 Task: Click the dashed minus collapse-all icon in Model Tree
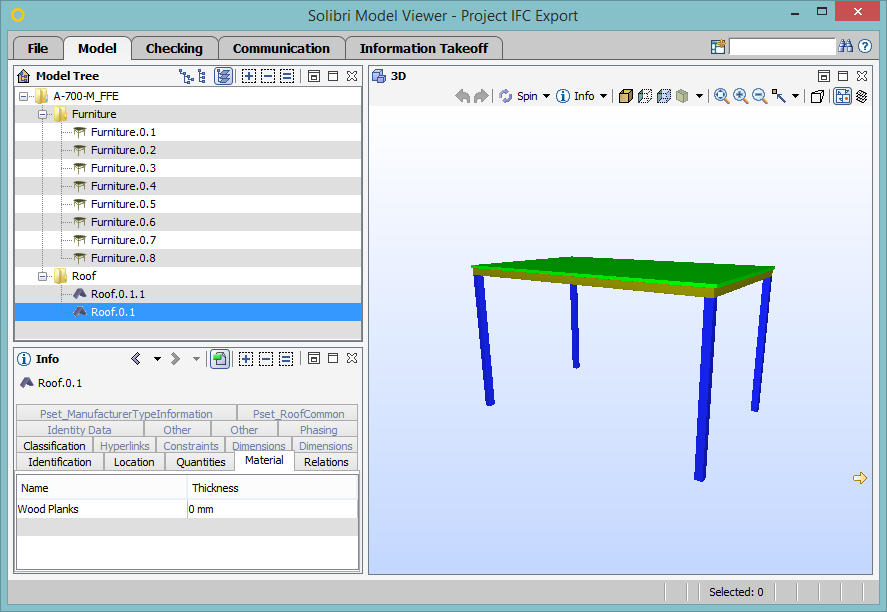tap(268, 75)
